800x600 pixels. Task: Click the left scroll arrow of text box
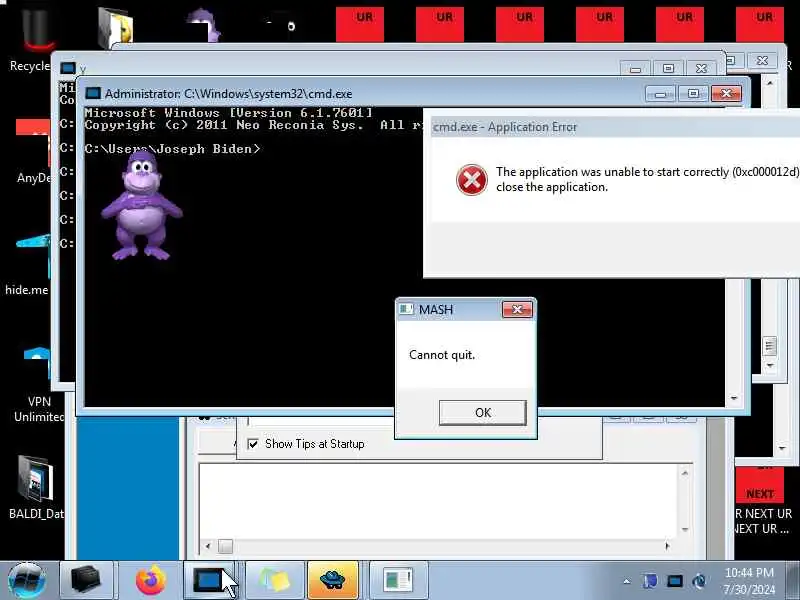tap(207, 546)
